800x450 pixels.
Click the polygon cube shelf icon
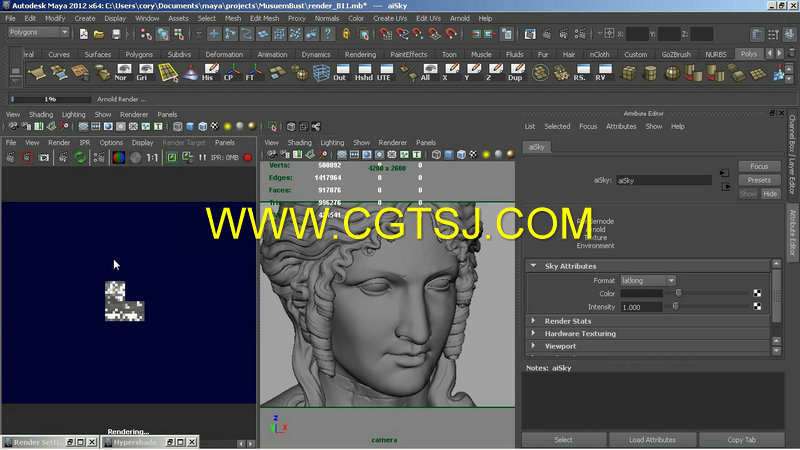point(629,72)
